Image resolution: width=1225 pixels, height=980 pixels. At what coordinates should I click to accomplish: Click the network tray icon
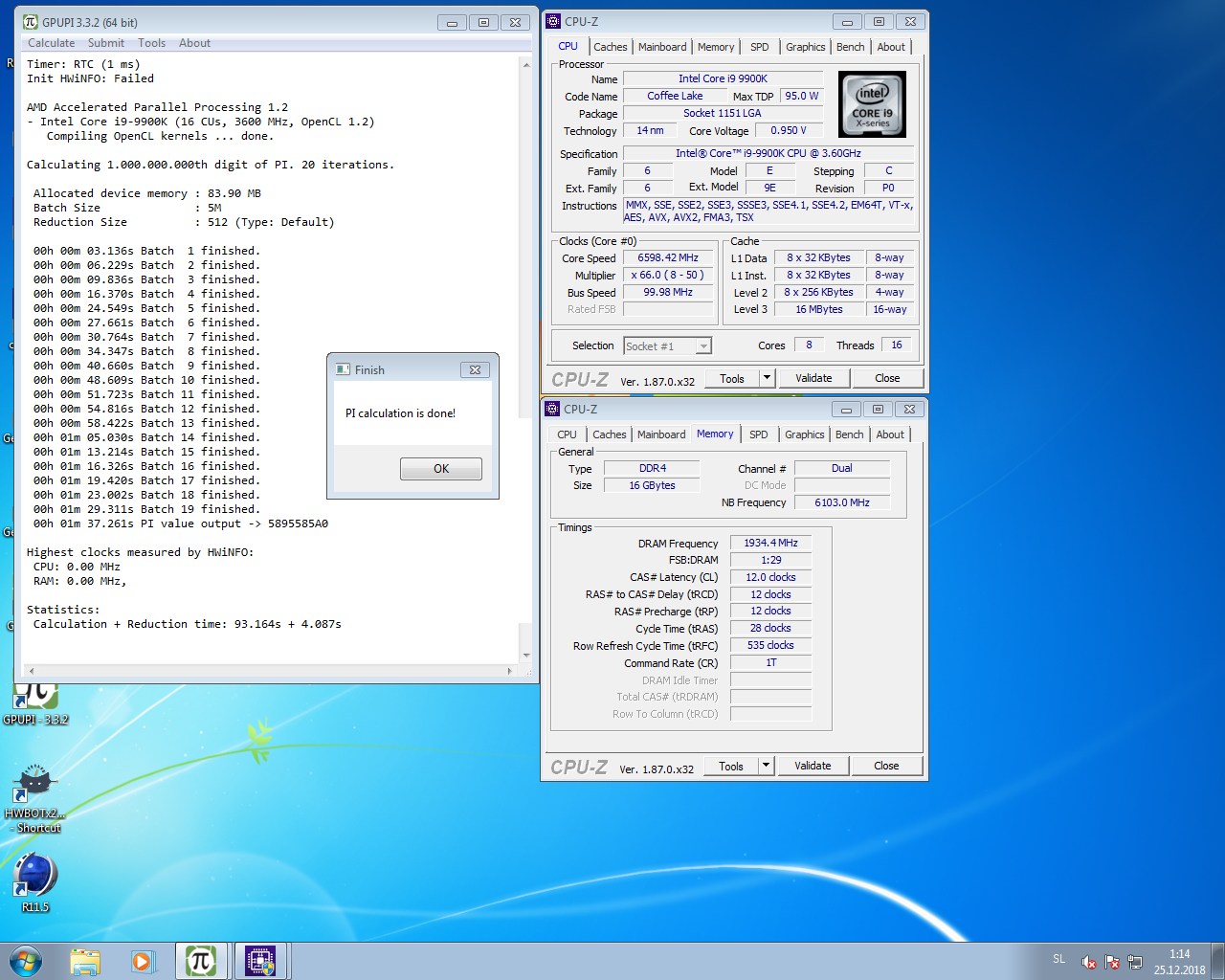[x=1135, y=962]
